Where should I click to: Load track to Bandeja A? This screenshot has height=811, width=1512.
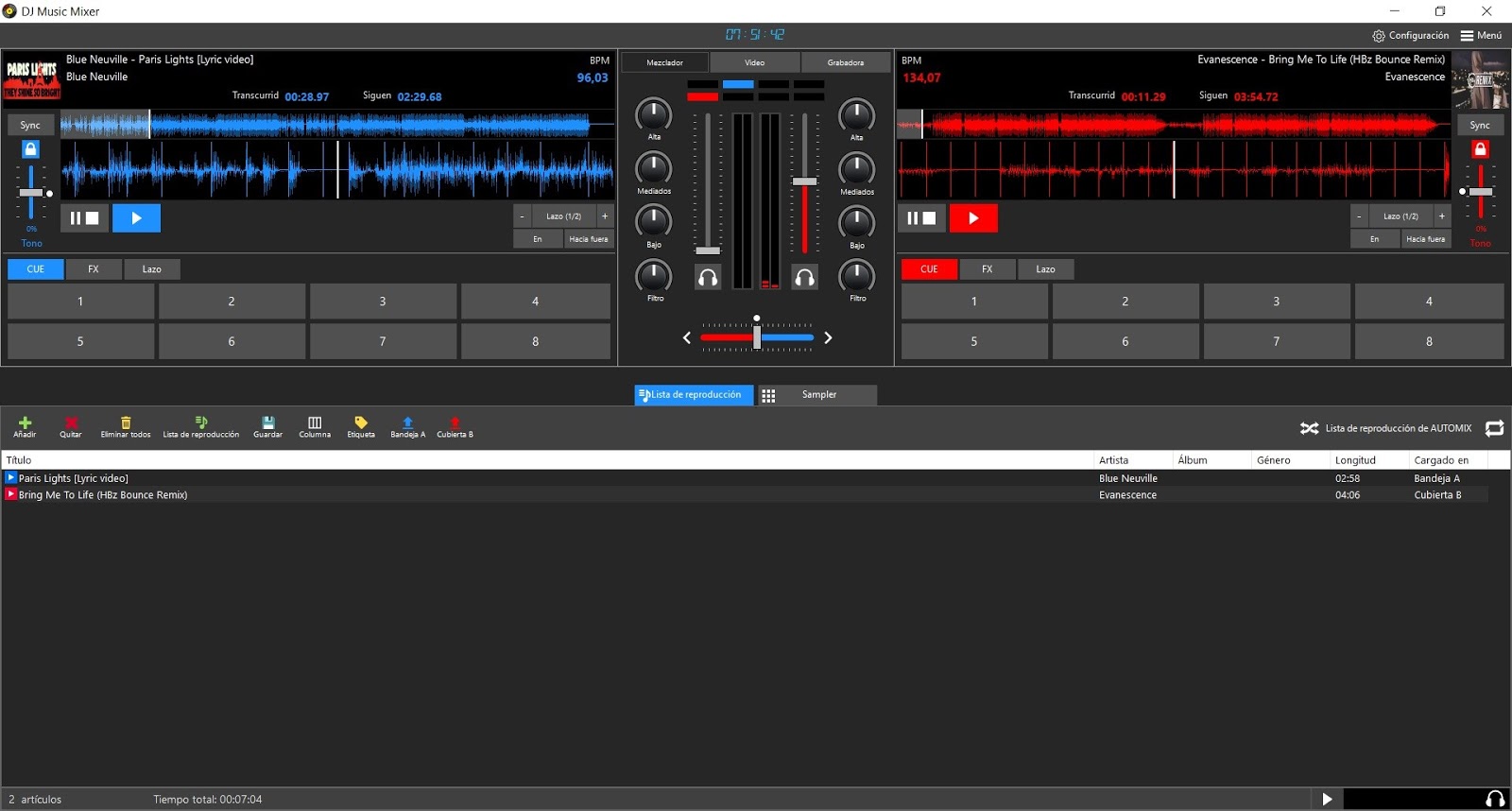tap(407, 427)
